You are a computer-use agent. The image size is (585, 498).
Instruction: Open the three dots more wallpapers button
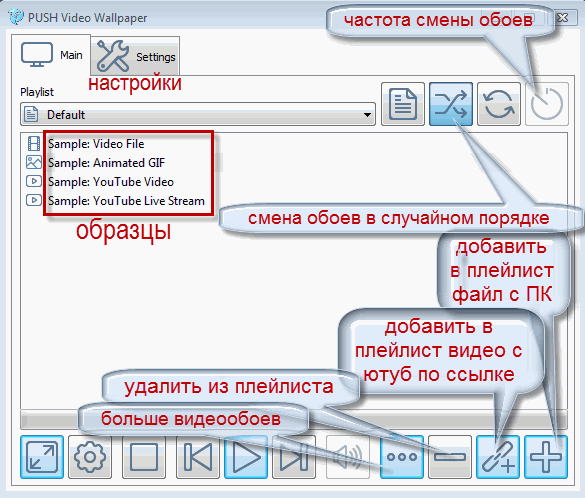point(402,457)
